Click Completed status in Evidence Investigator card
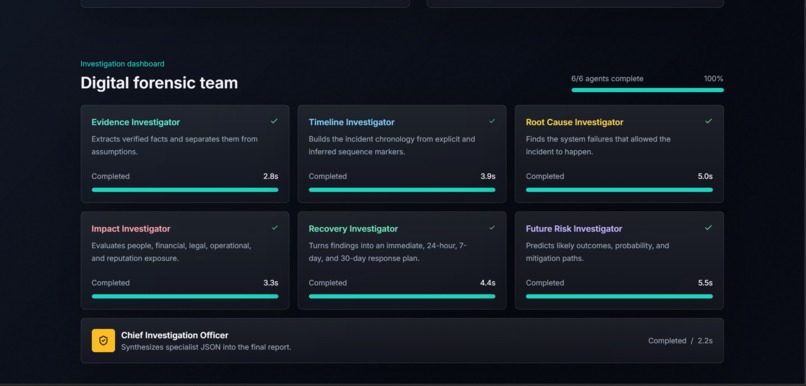This screenshot has width=806, height=386. [x=111, y=176]
